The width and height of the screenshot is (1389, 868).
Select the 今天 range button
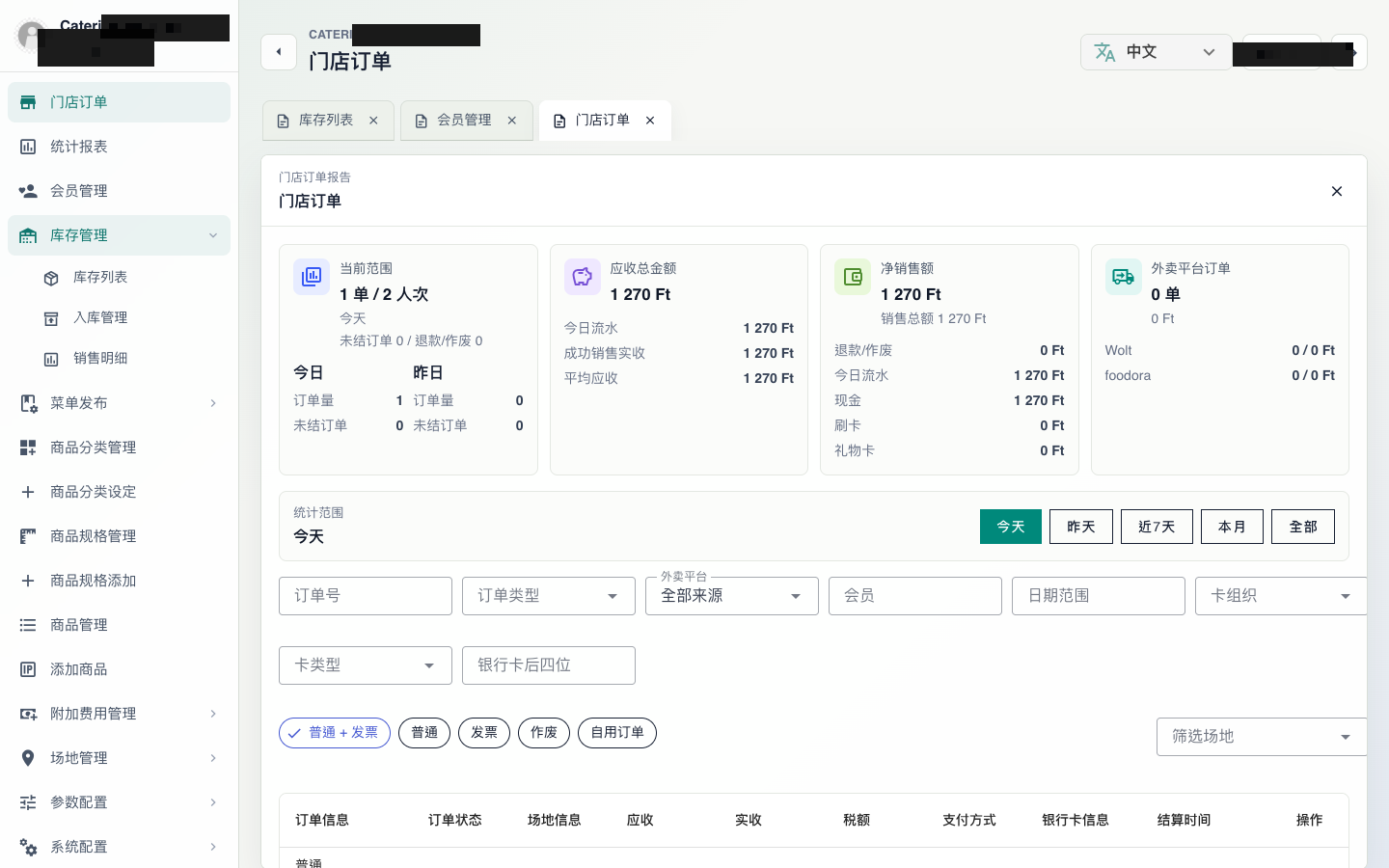(1011, 527)
